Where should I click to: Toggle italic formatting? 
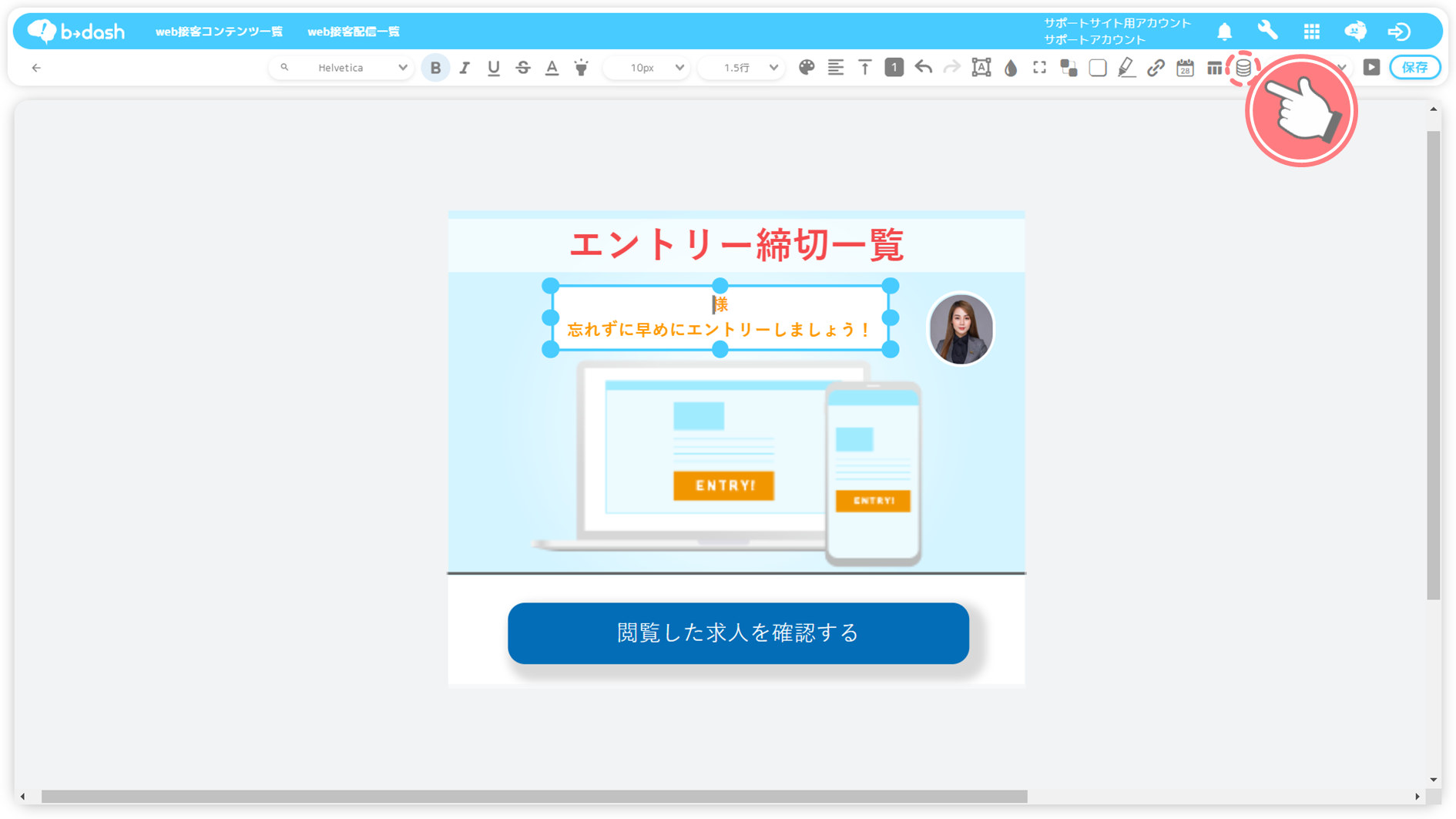pyautogui.click(x=465, y=68)
